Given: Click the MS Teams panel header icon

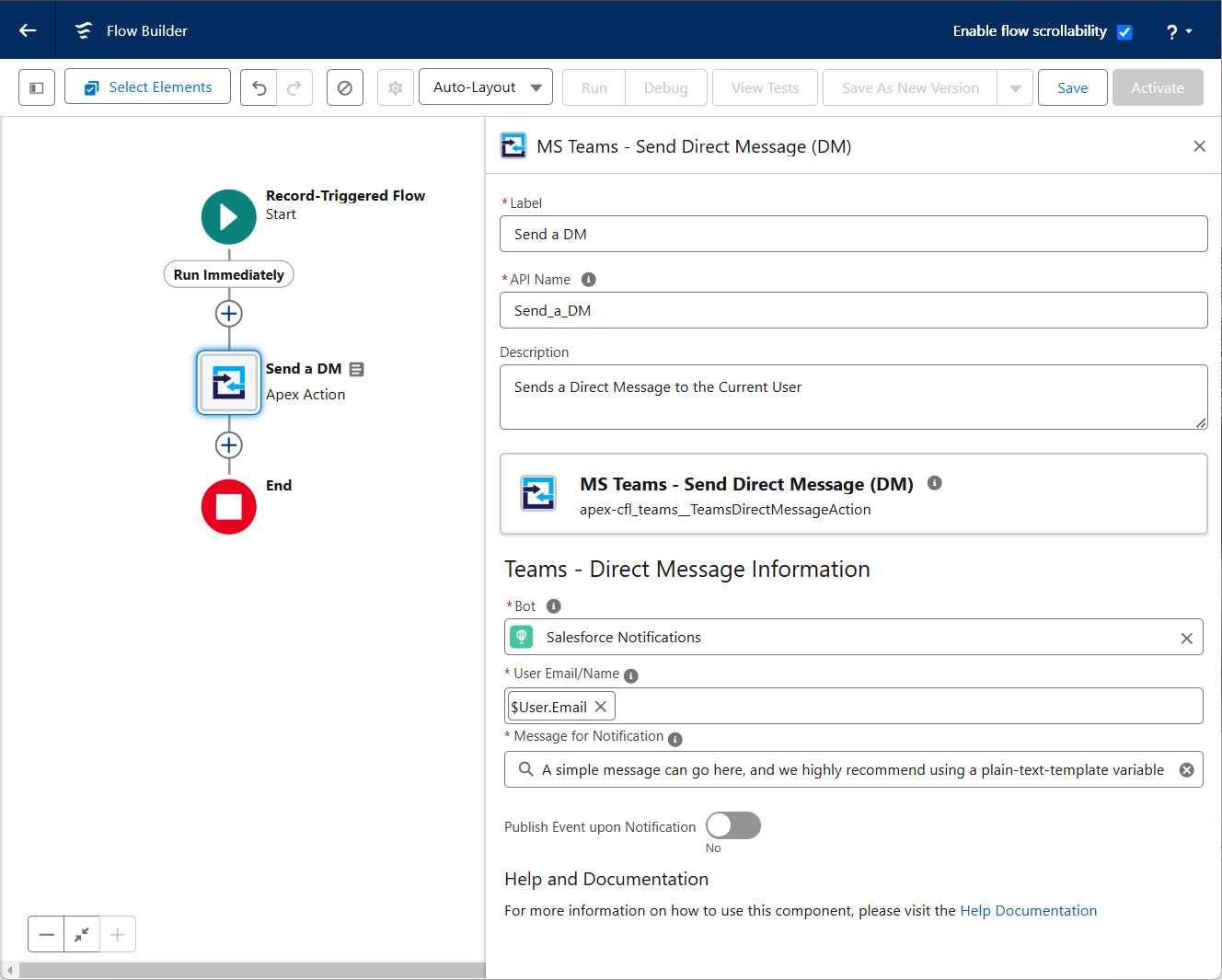Looking at the screenshot, I should point(513,146).
